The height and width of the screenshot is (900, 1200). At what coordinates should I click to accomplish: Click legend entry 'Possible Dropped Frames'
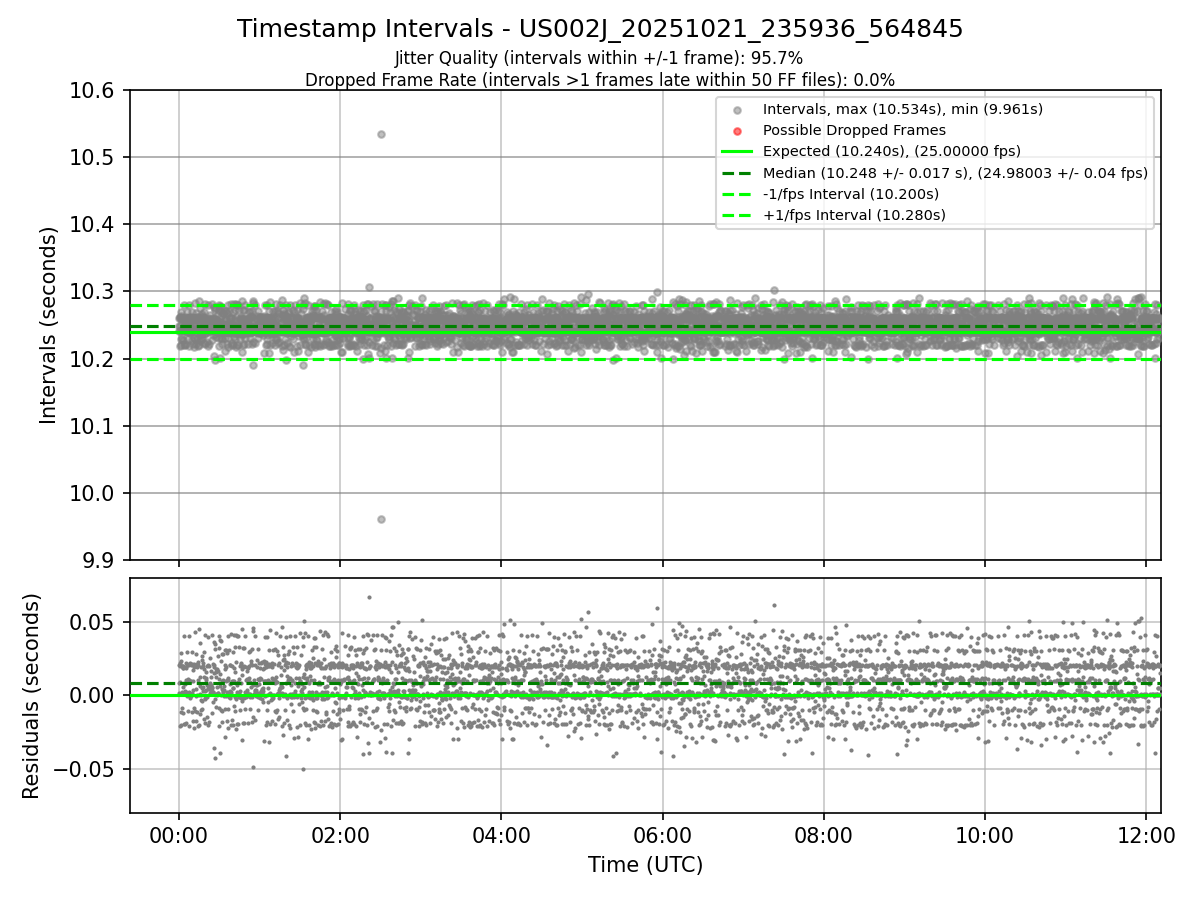pos(854,130)
